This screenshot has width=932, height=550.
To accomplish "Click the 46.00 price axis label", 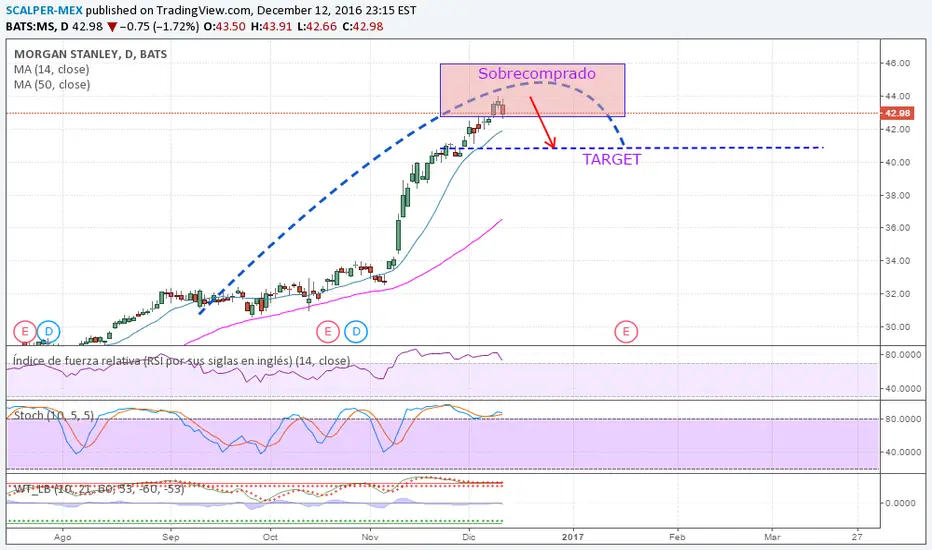I will tap(898, 63).
